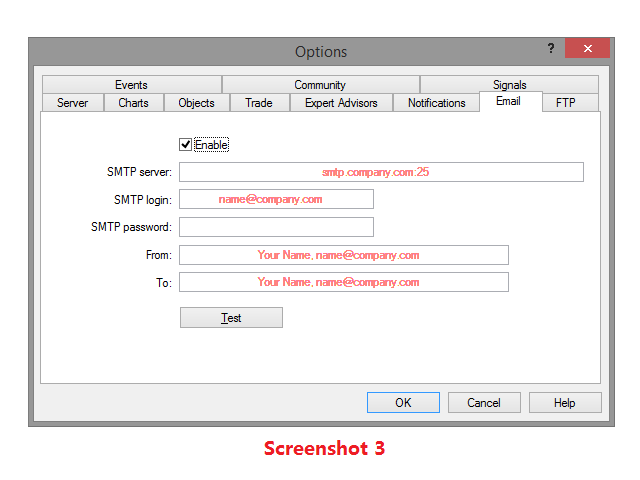
Task: Click the Cancel button
Action: [484, 403]
